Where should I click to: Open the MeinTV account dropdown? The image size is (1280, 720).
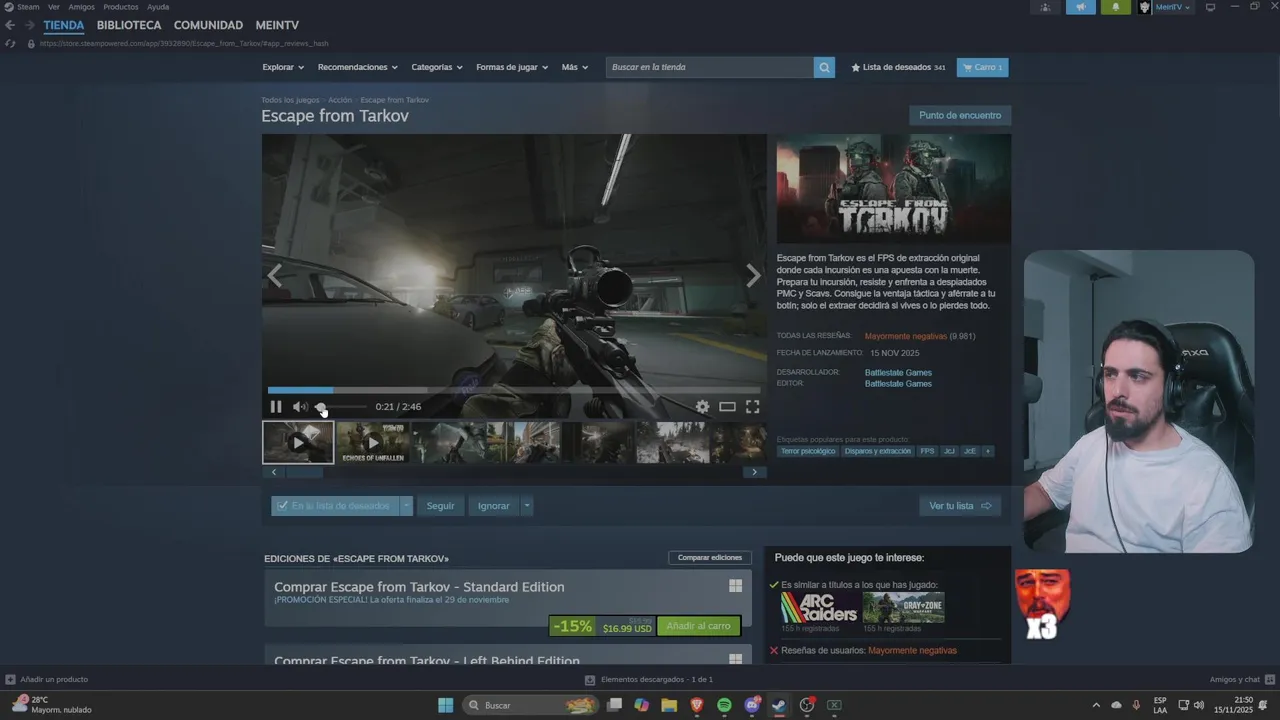coord(1172,7)
